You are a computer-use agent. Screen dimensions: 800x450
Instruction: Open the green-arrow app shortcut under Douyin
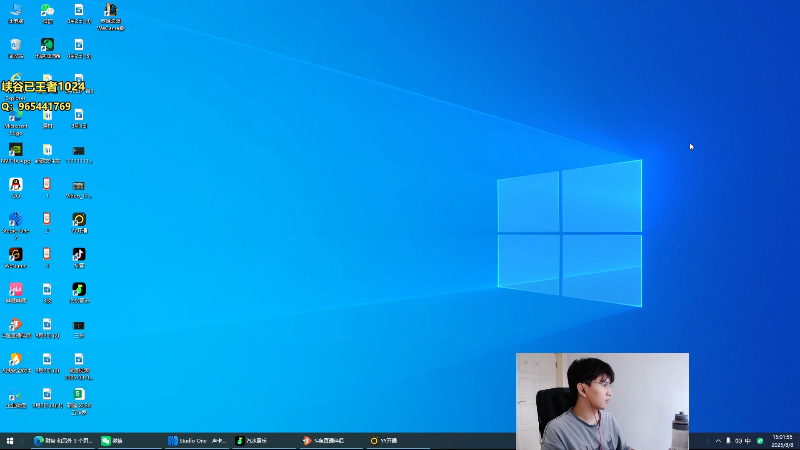point(79,293)
